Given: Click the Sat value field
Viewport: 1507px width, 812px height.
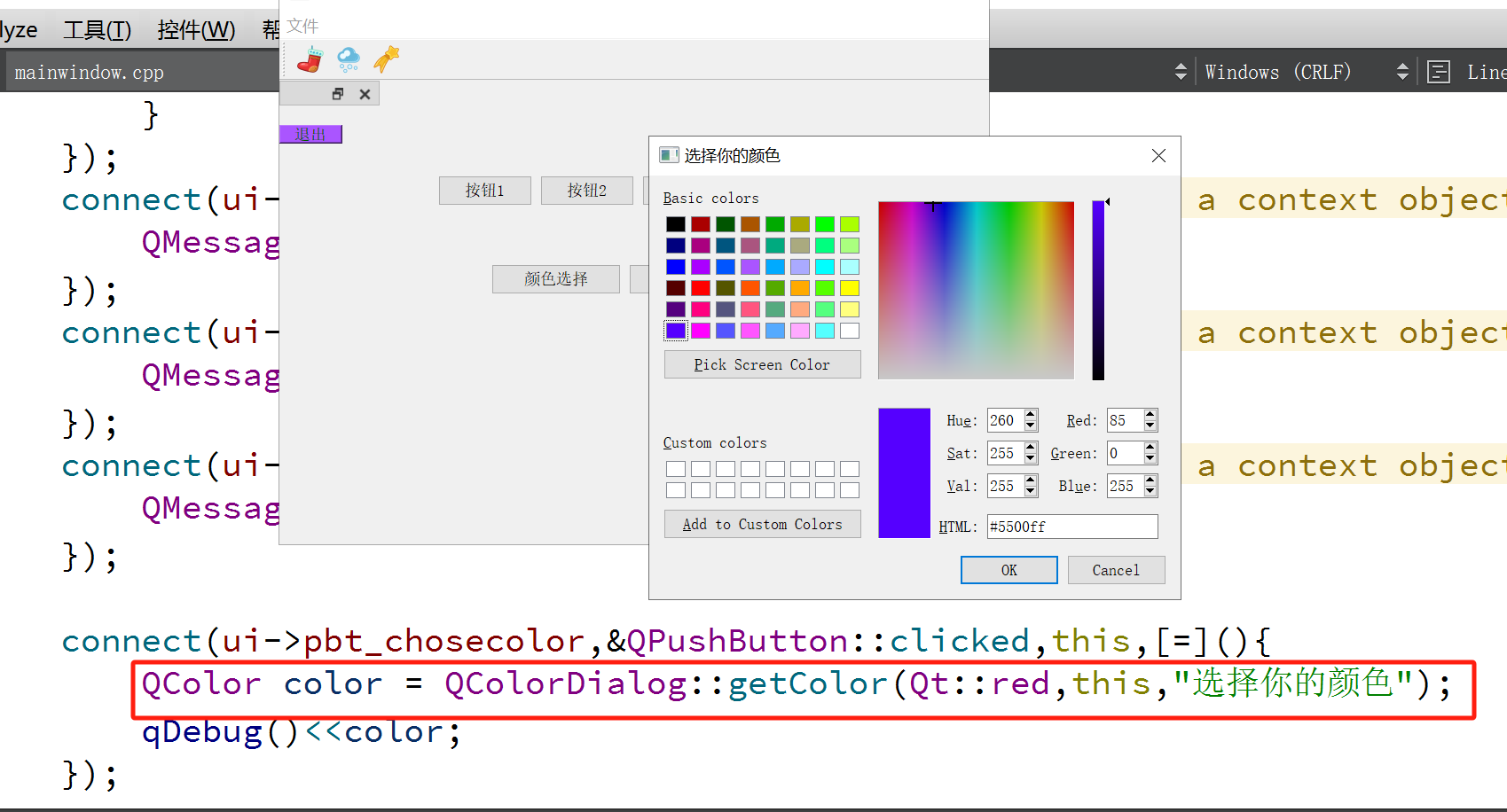Looking at the screenshot, I should (1005, 453).
